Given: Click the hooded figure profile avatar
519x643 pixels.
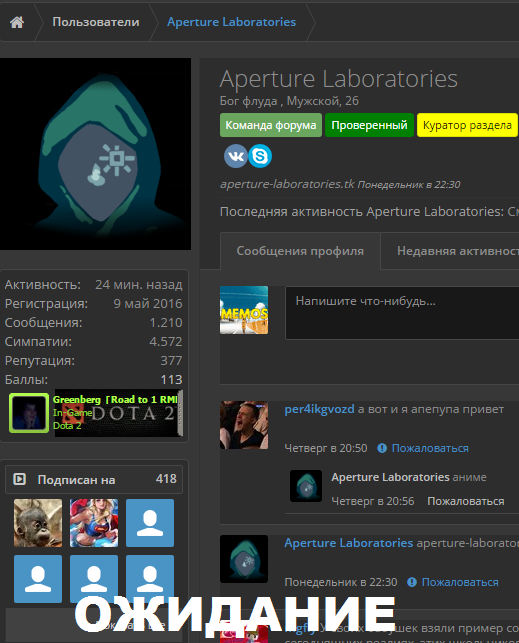Looking at the screenshot, I should click(x=96, y=154).
